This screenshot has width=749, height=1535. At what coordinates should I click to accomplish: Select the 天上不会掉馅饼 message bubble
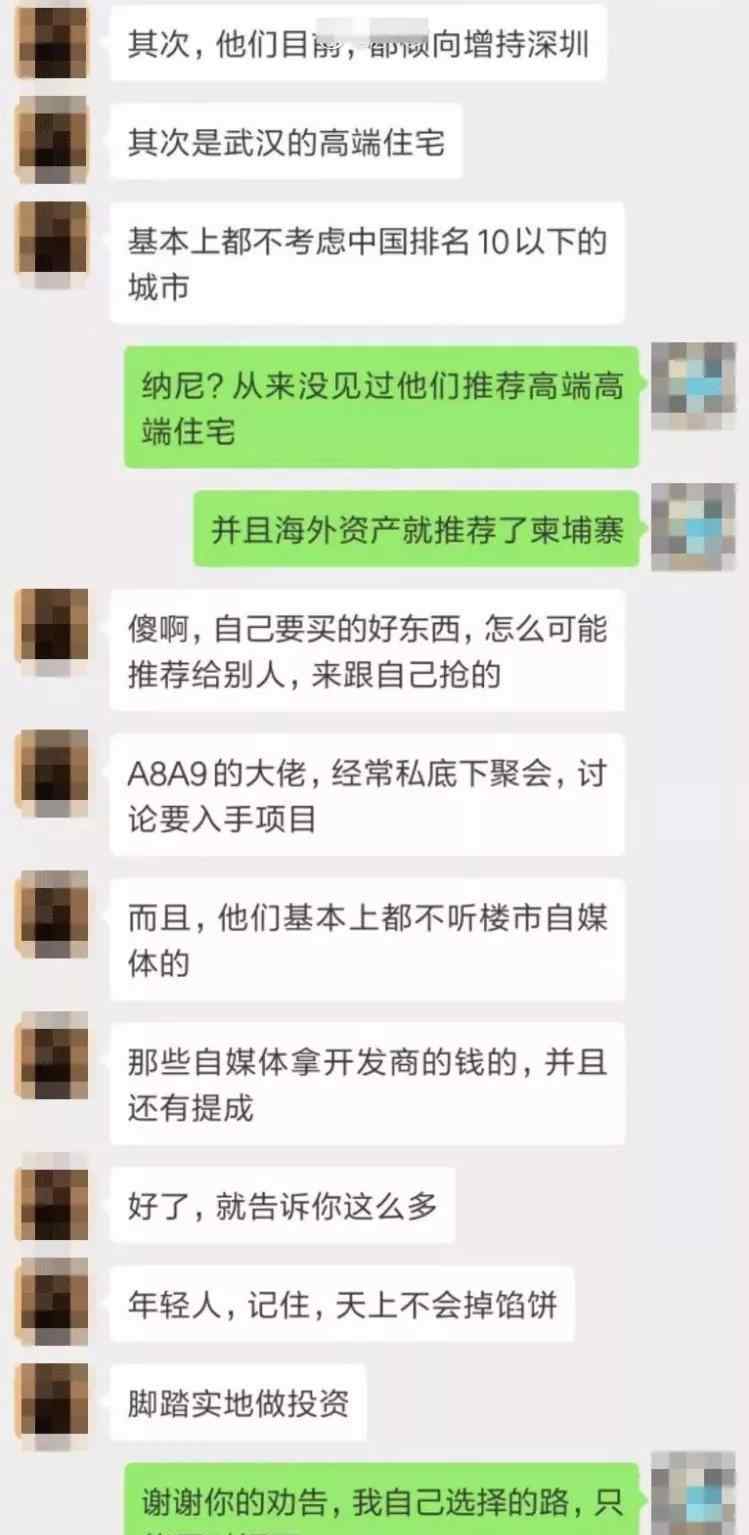(342, 1304)
